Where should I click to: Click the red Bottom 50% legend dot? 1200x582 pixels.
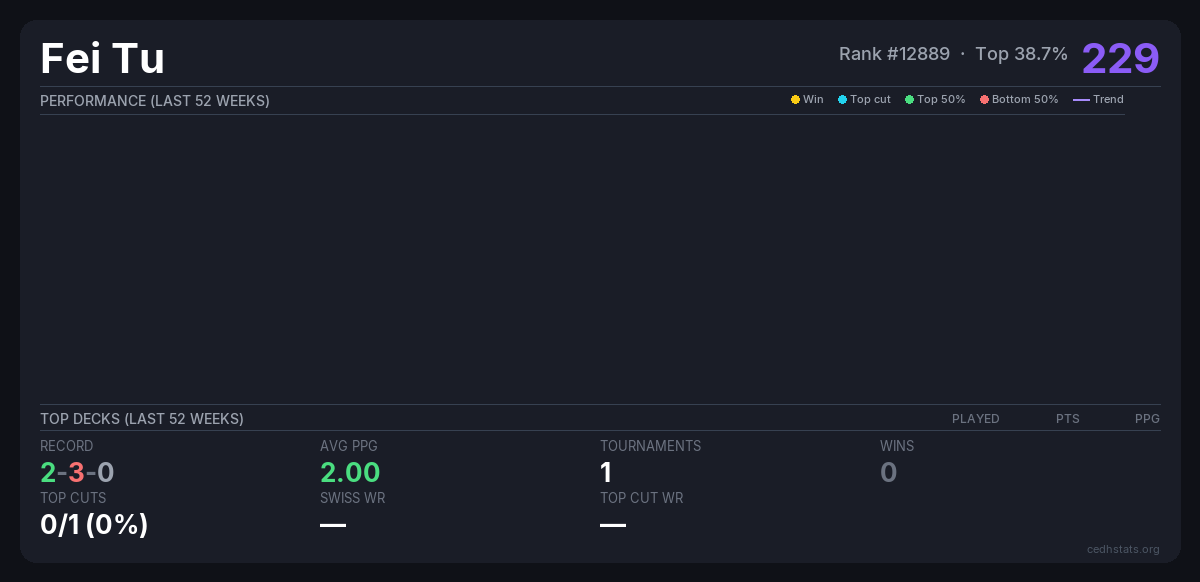[984, 100]
